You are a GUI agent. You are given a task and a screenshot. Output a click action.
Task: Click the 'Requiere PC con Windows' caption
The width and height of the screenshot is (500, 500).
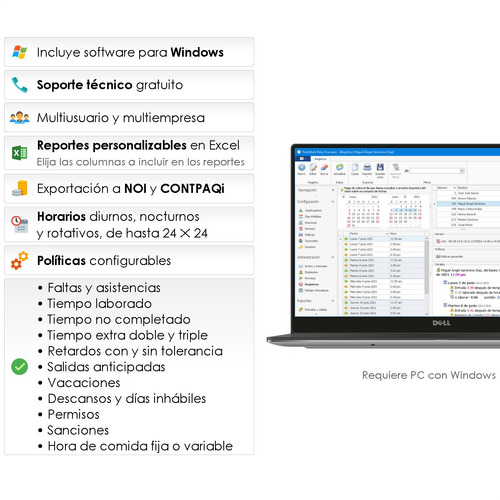click(x=429, y=375)
